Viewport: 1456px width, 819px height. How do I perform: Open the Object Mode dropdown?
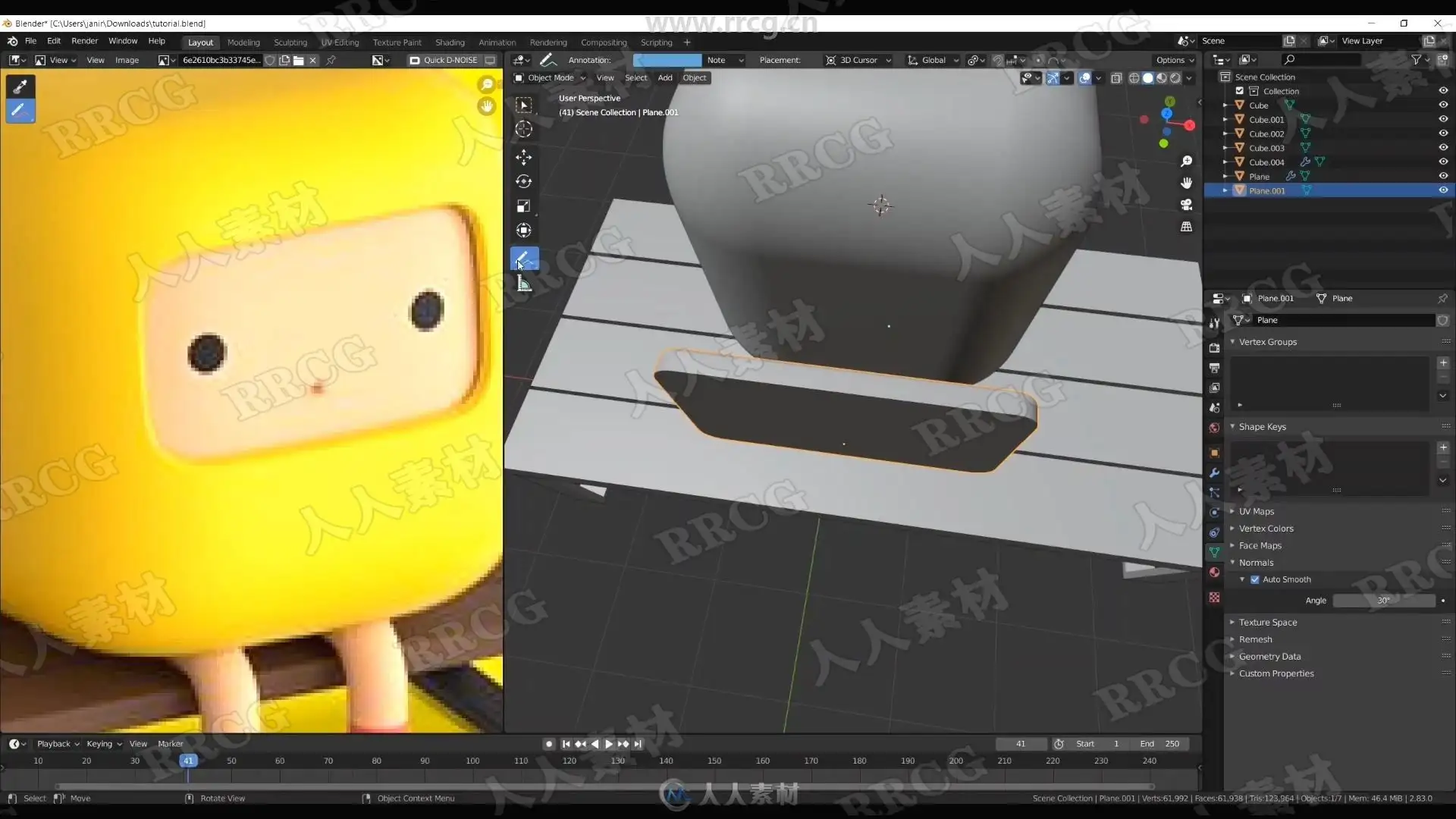pyautogui.click(x=551, y=77)
